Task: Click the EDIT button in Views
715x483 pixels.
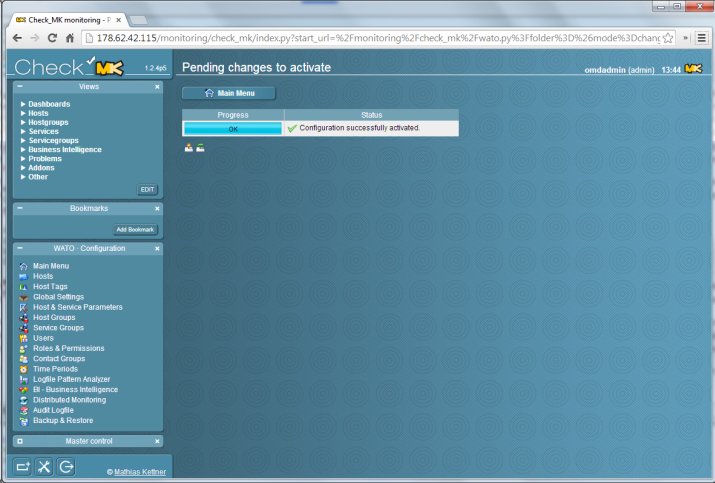Action: [147, 189]
